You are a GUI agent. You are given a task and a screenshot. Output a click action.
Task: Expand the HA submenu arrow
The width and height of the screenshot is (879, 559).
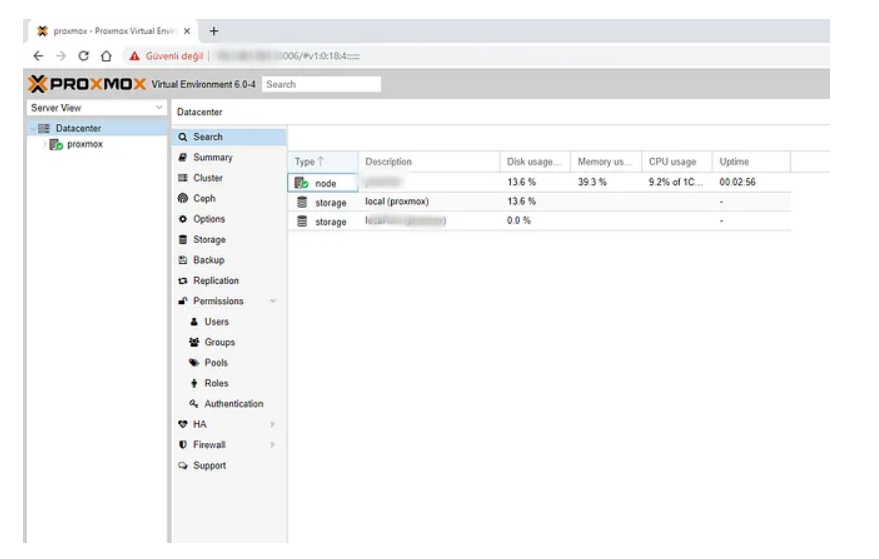click(272, 424)
